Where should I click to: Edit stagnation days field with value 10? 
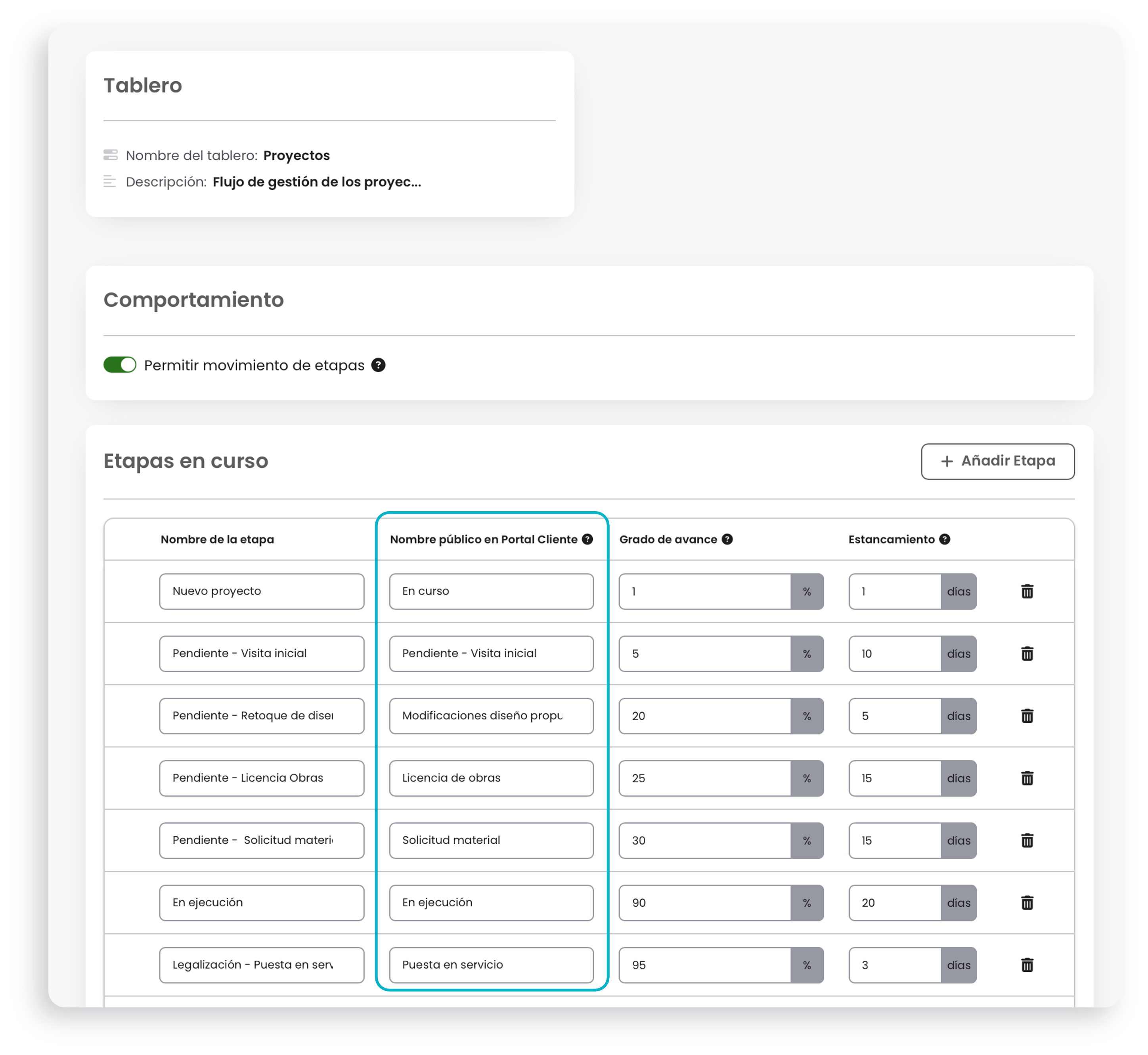coord(894,653)
